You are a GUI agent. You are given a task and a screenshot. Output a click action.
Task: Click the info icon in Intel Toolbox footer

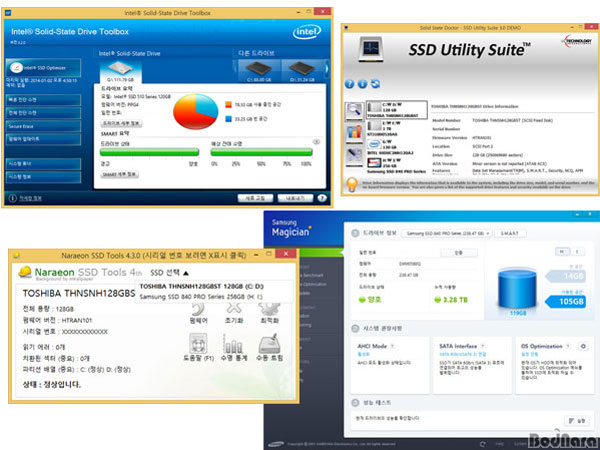click(13, 198)
